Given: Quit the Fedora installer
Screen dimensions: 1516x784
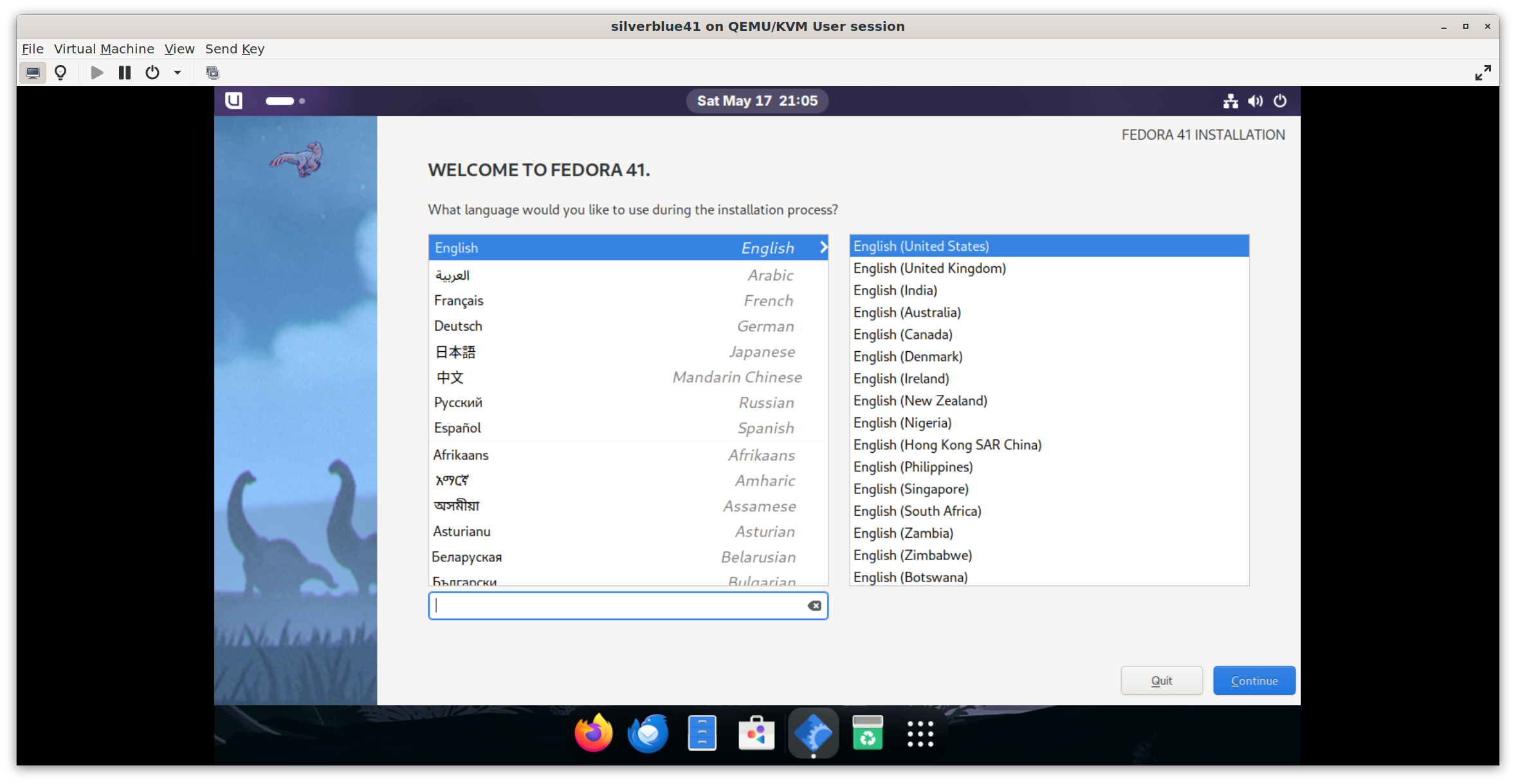Looking at the screenshot, I should click(1161, 680).
